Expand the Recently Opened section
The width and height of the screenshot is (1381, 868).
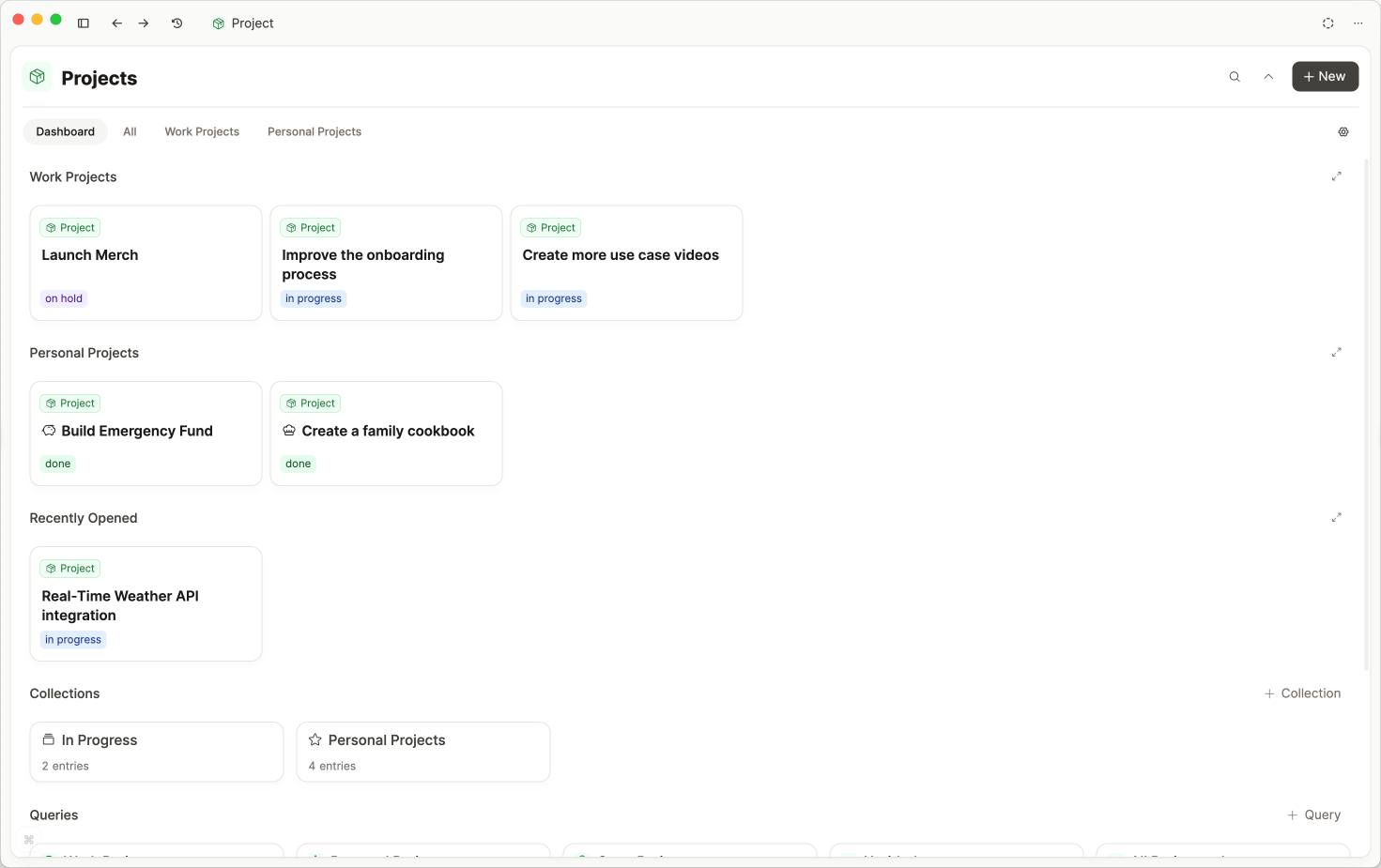click(1336, 518)
